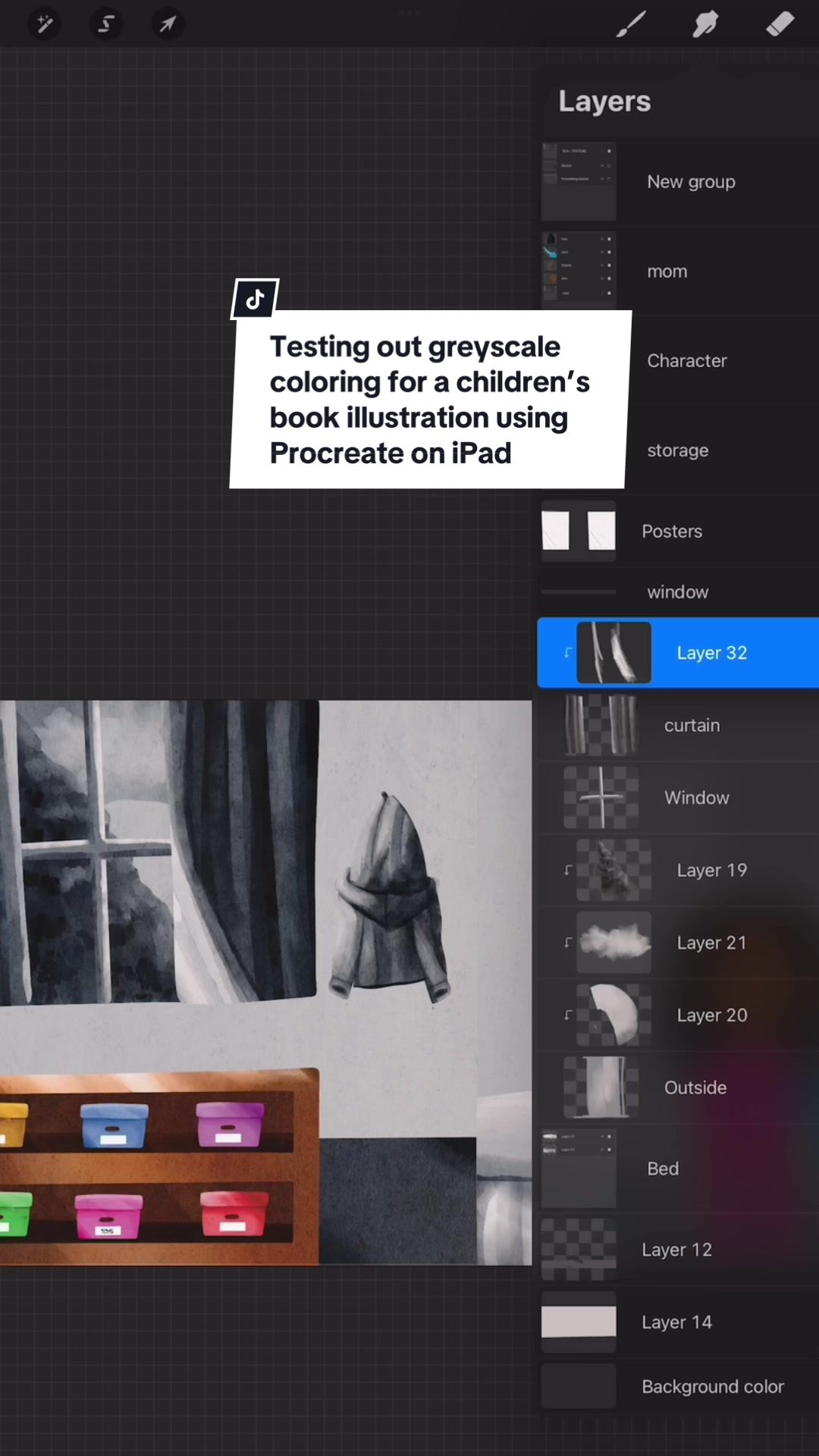Click the clipping mask arrow on Layer 20

(x=567, y=1015)
